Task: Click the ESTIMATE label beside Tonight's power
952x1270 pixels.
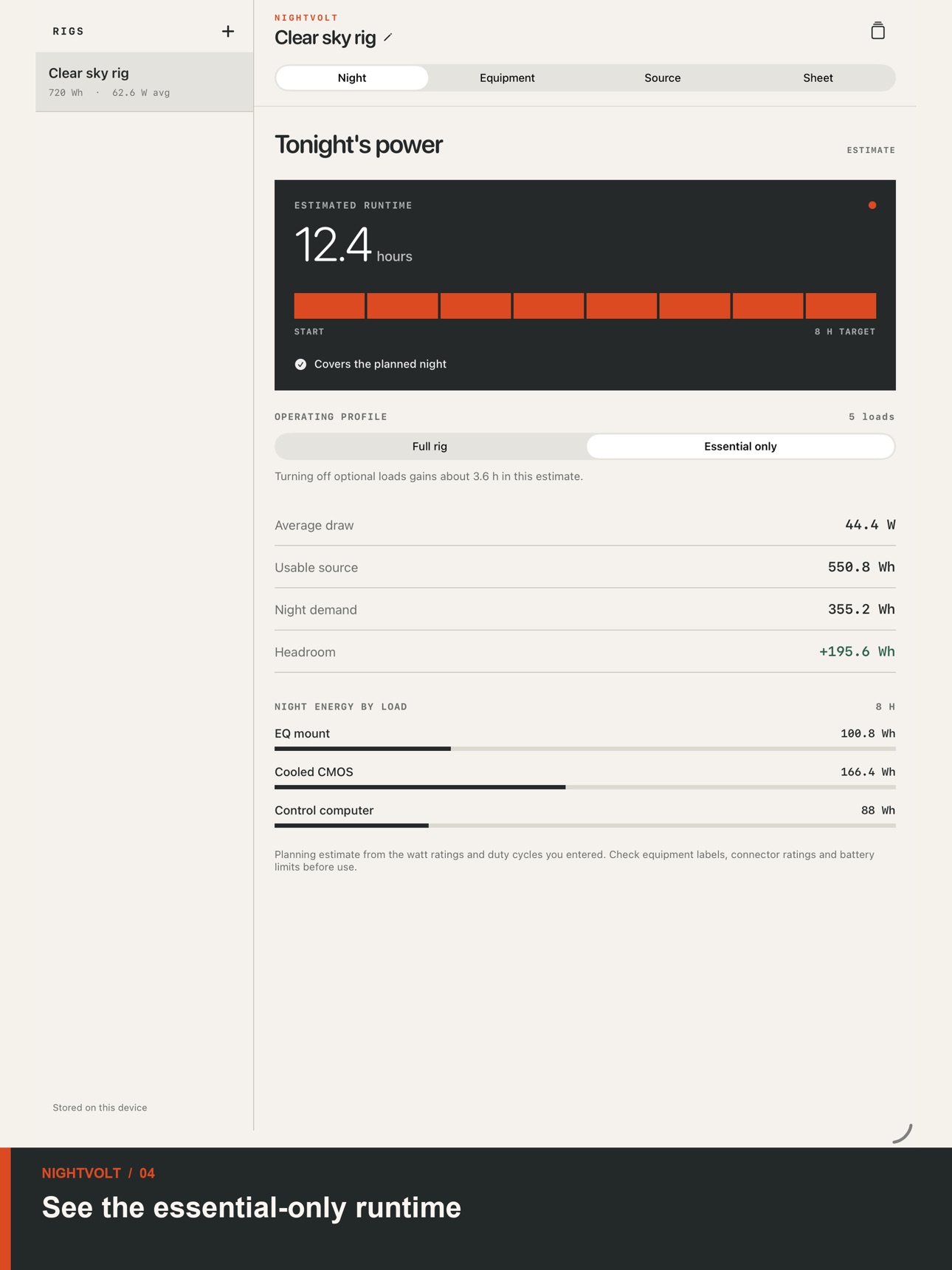Action: click(x=871, y=150)
